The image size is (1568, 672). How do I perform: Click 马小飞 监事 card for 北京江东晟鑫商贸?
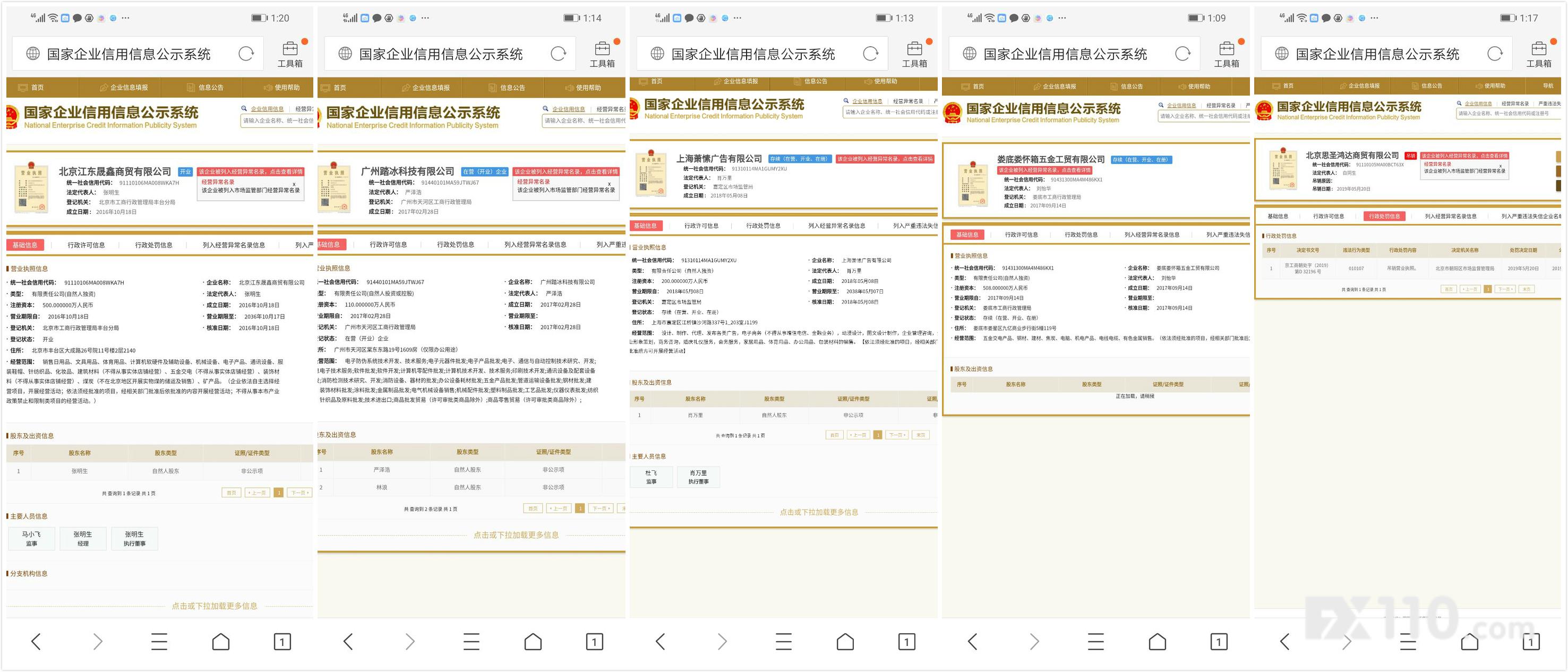click(32, 539)
